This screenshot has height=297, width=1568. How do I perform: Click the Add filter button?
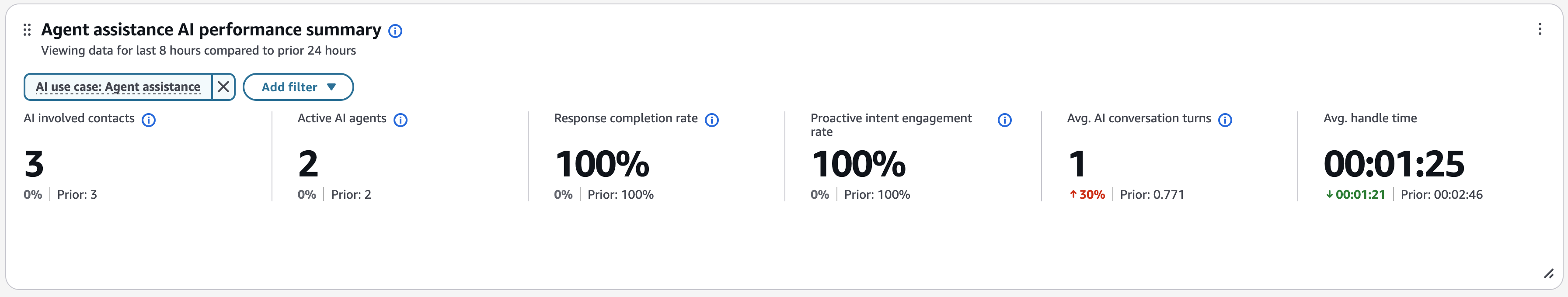[289, 86]
